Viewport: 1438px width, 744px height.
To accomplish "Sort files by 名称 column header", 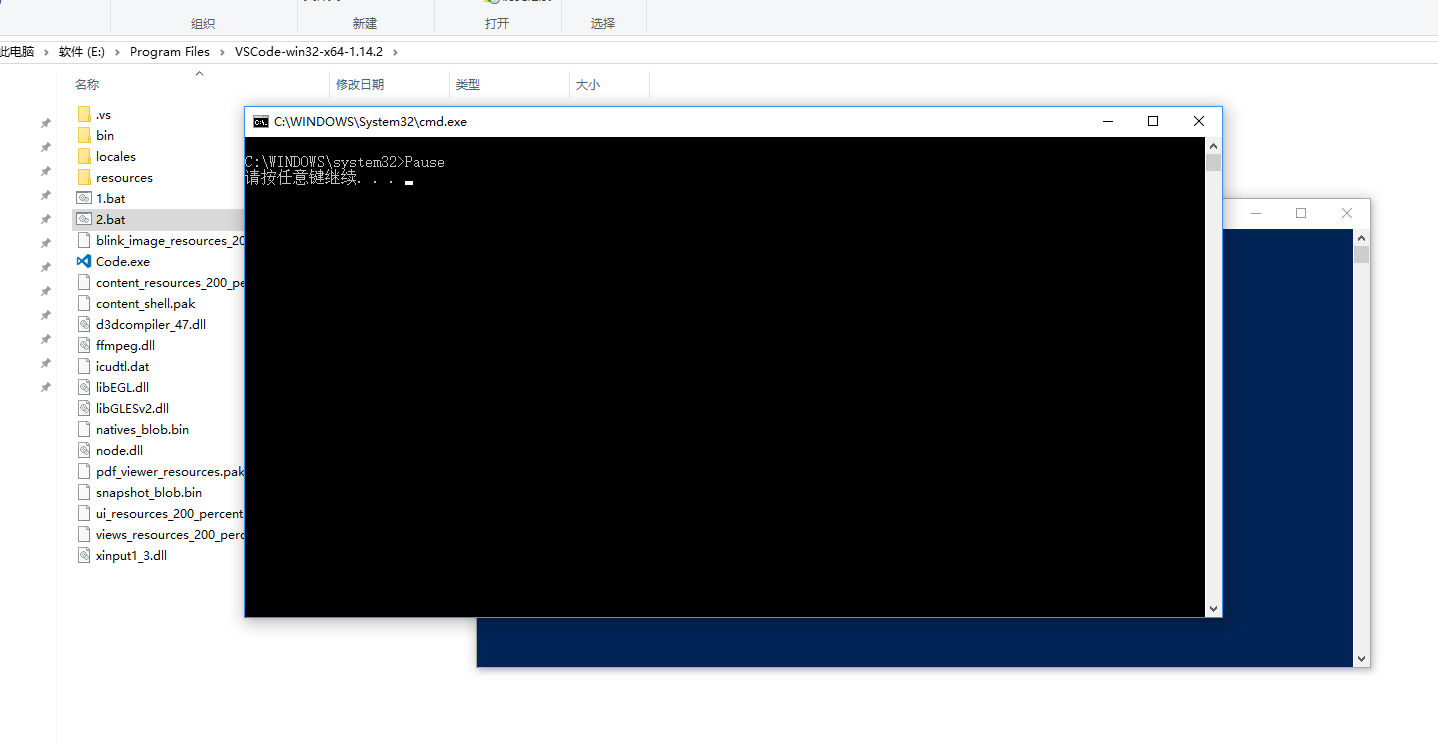I will 87,85.
